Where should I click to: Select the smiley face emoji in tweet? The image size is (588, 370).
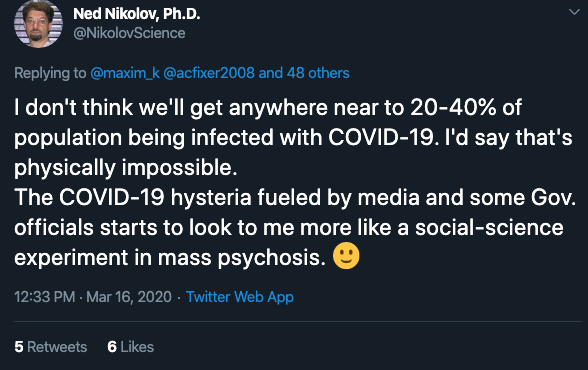[x=346, y=256]
